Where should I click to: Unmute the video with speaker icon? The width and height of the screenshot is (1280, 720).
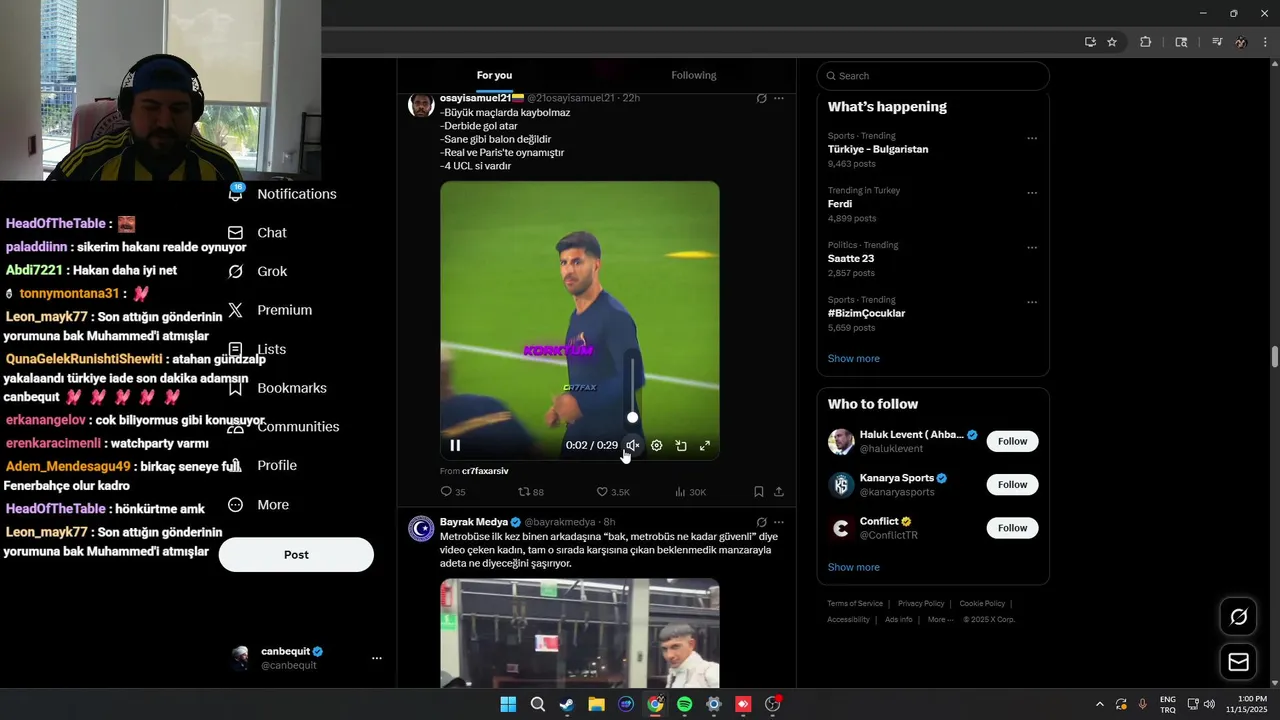[x=632, y=446]
